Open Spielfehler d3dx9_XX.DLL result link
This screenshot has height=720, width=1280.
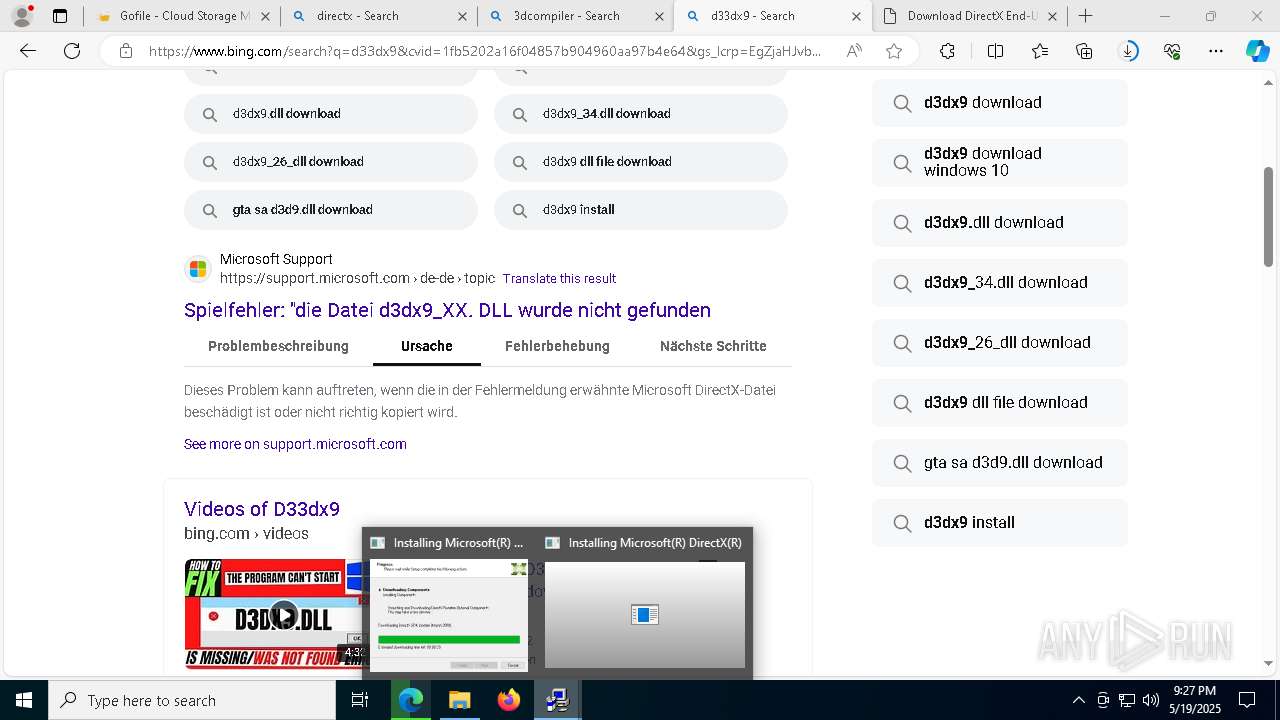[447, 310]
